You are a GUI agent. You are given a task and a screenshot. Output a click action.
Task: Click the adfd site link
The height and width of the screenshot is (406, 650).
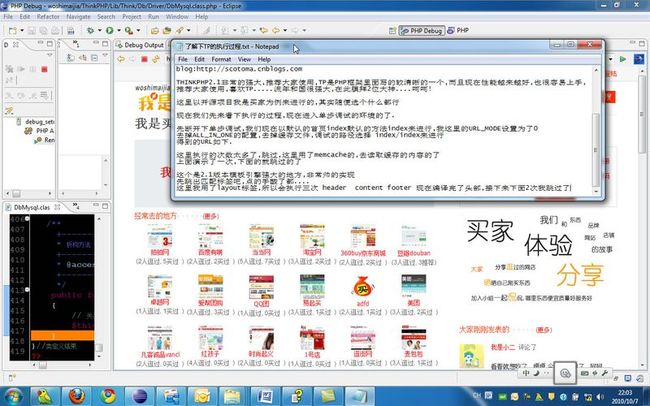click(x=363, y=304)
